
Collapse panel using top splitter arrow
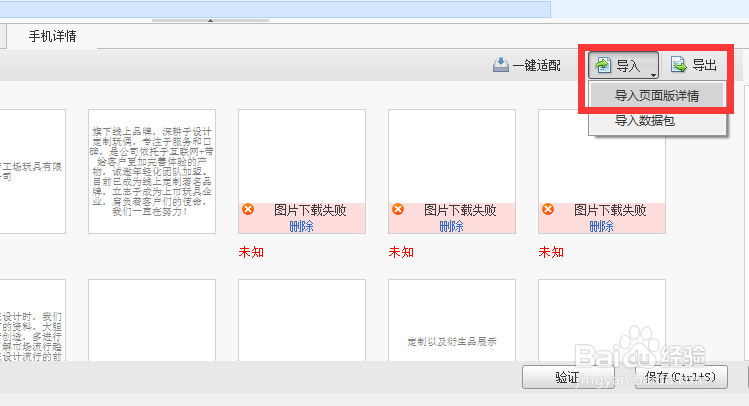tap(210, 21)
